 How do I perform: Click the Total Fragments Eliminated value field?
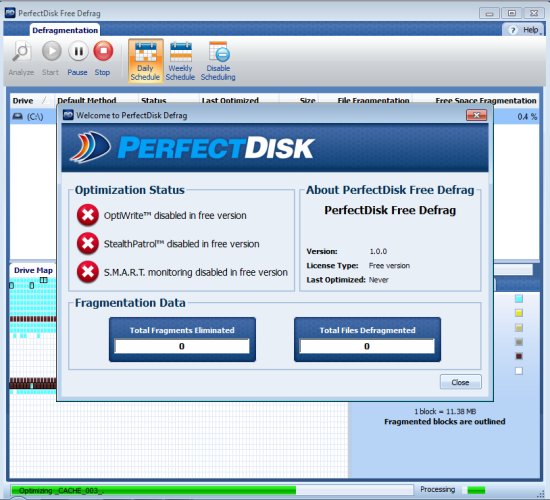(x=182, y=346)
